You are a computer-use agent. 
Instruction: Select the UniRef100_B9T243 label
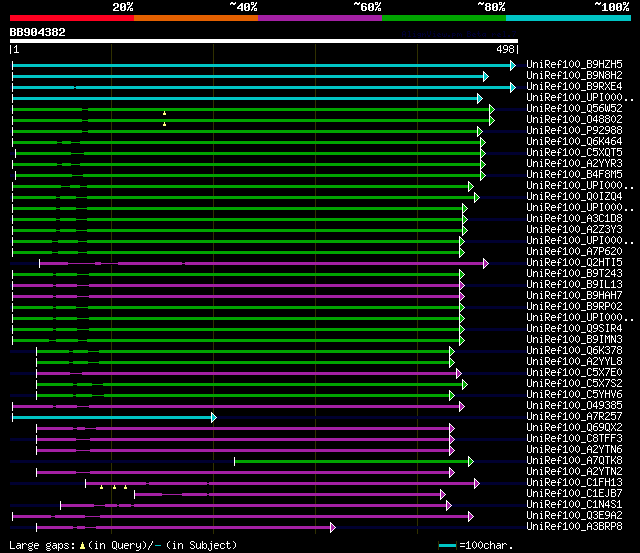574,274
